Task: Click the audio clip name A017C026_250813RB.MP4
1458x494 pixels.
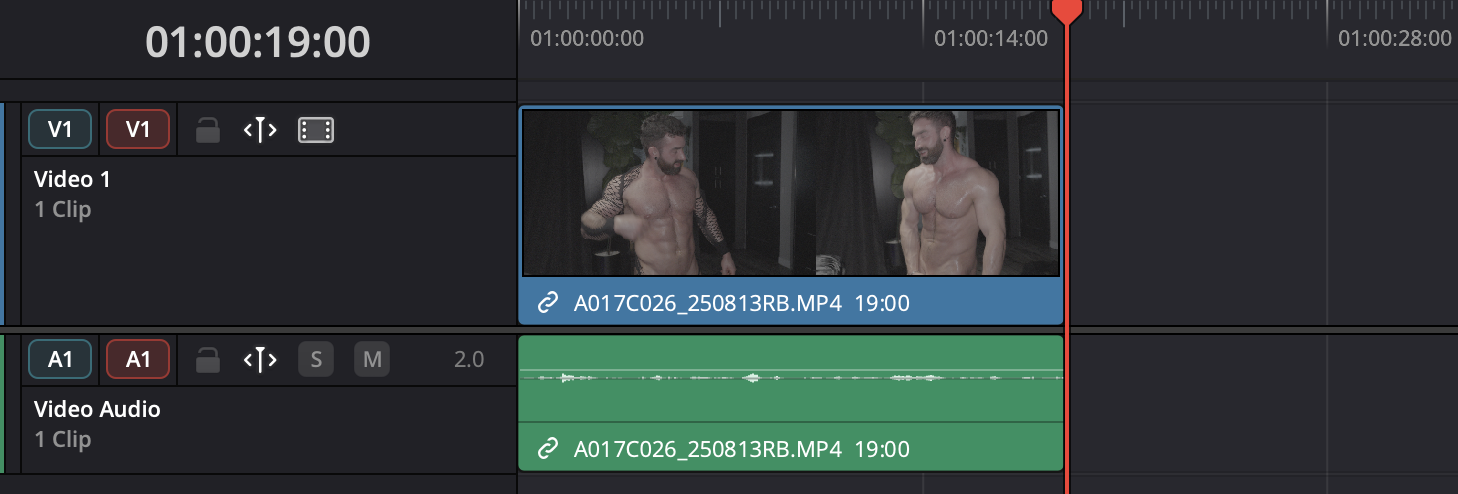Action: click(x=708, y=448)
